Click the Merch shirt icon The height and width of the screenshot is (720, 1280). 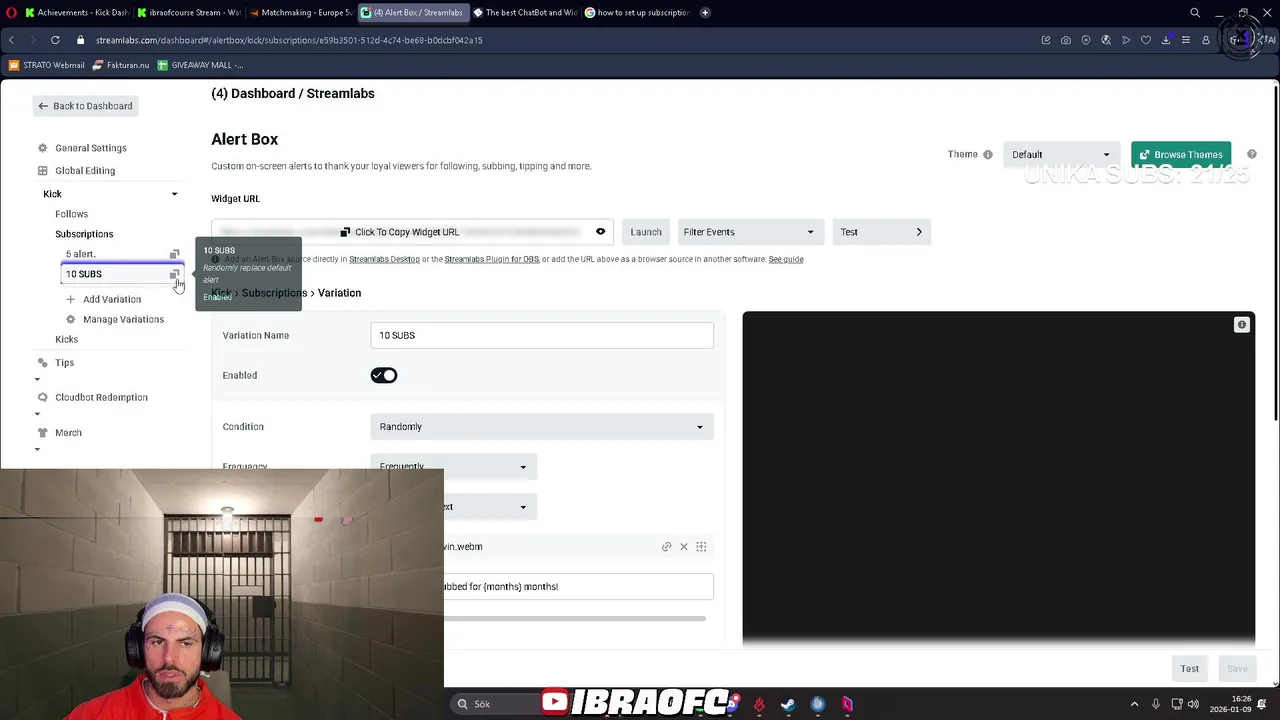tap(42, 433)
